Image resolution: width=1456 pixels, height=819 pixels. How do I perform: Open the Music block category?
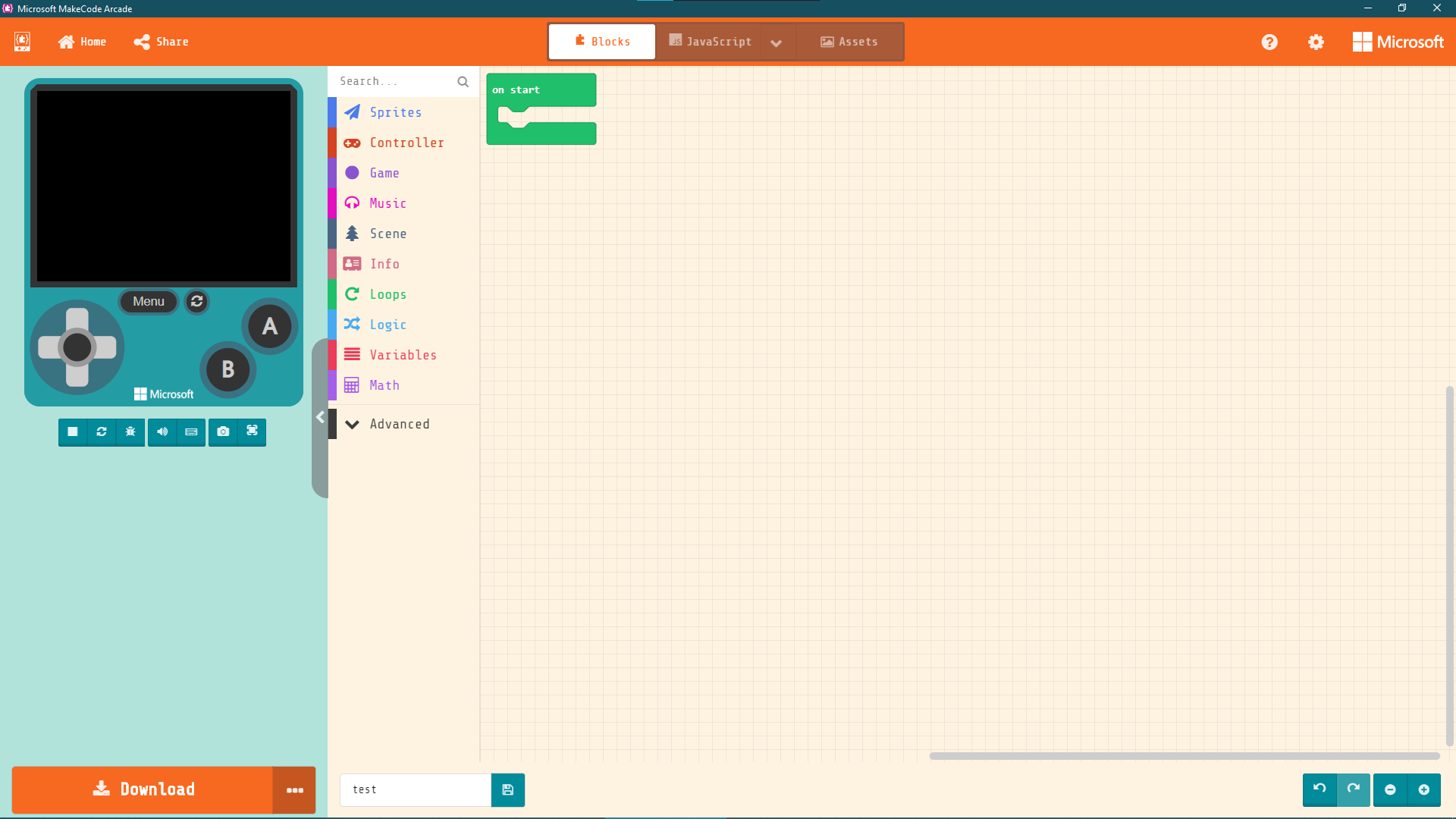tap(403, 203)
